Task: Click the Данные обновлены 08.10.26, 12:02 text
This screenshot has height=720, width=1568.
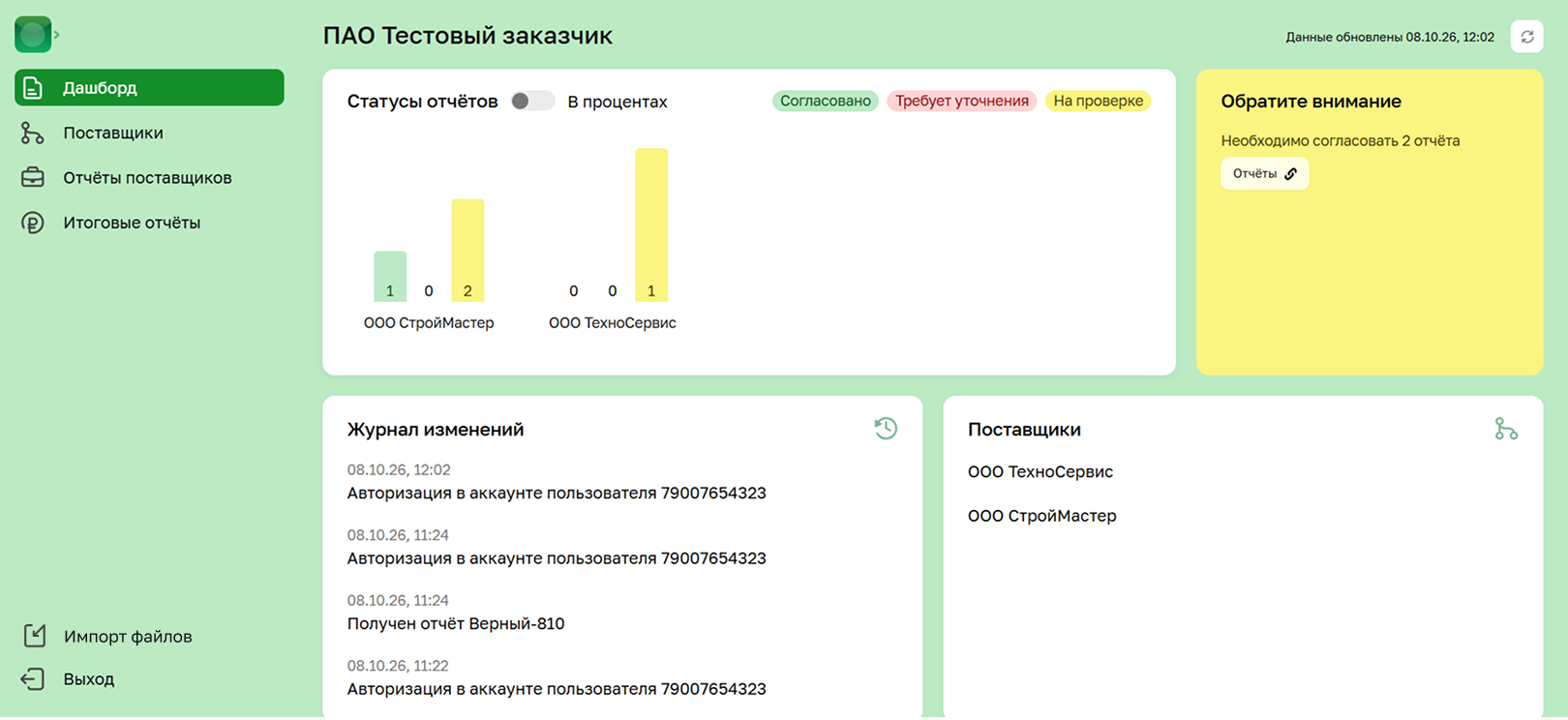Action: click(x=1390, y=37)
